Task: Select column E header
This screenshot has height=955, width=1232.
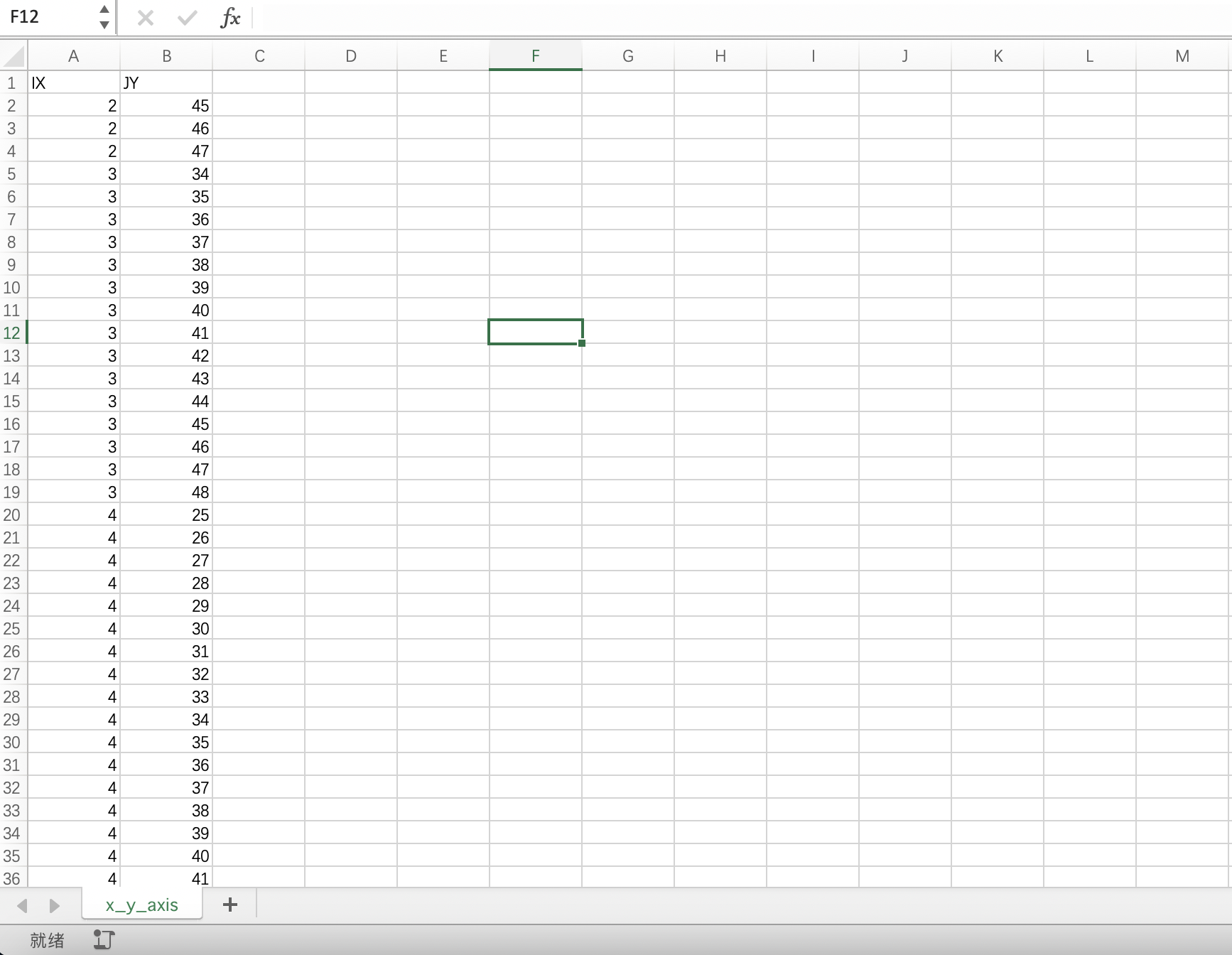Action: (443, 56)
